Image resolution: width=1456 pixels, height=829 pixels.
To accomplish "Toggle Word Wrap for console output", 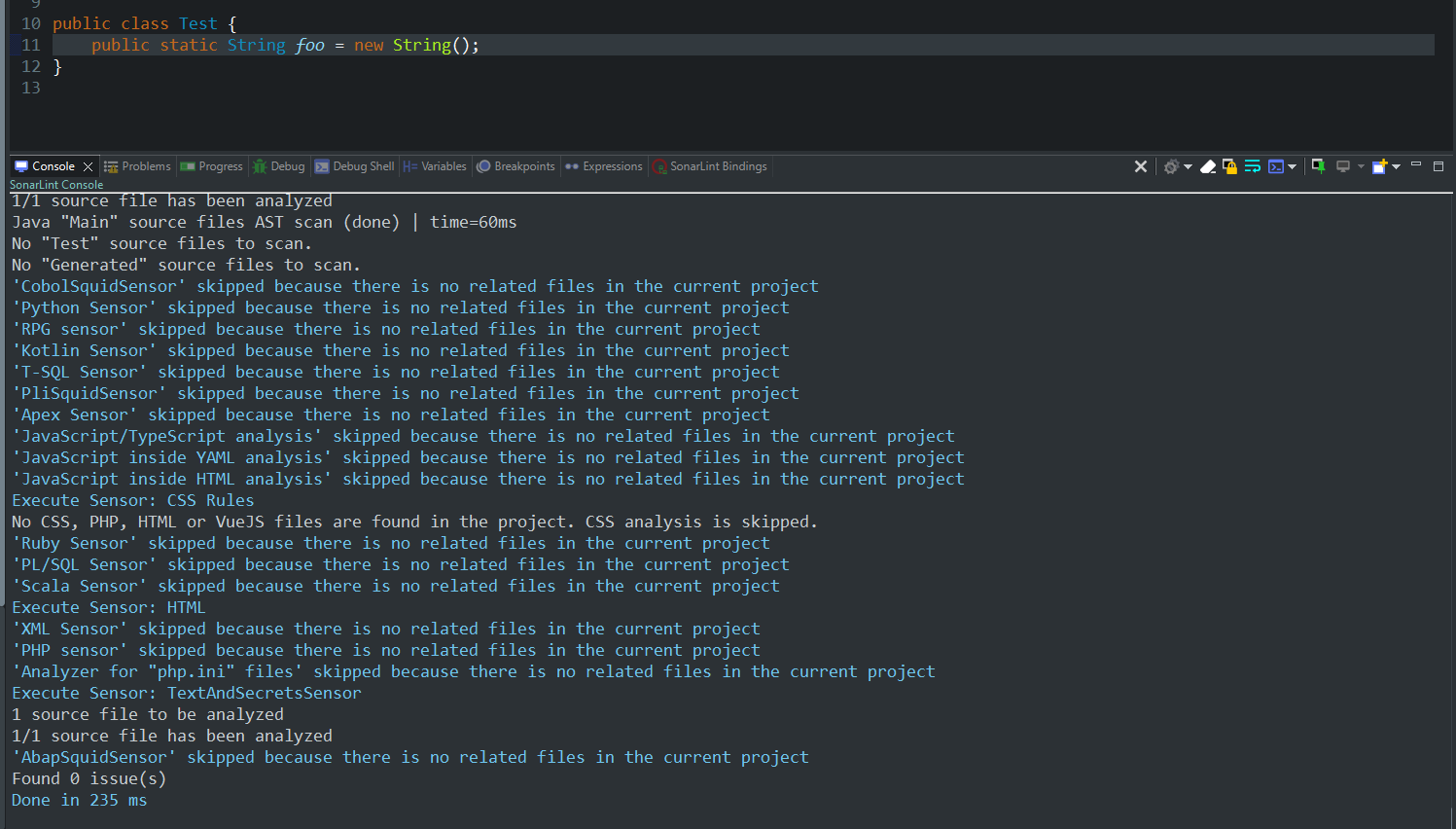I will pos(1252,166).
